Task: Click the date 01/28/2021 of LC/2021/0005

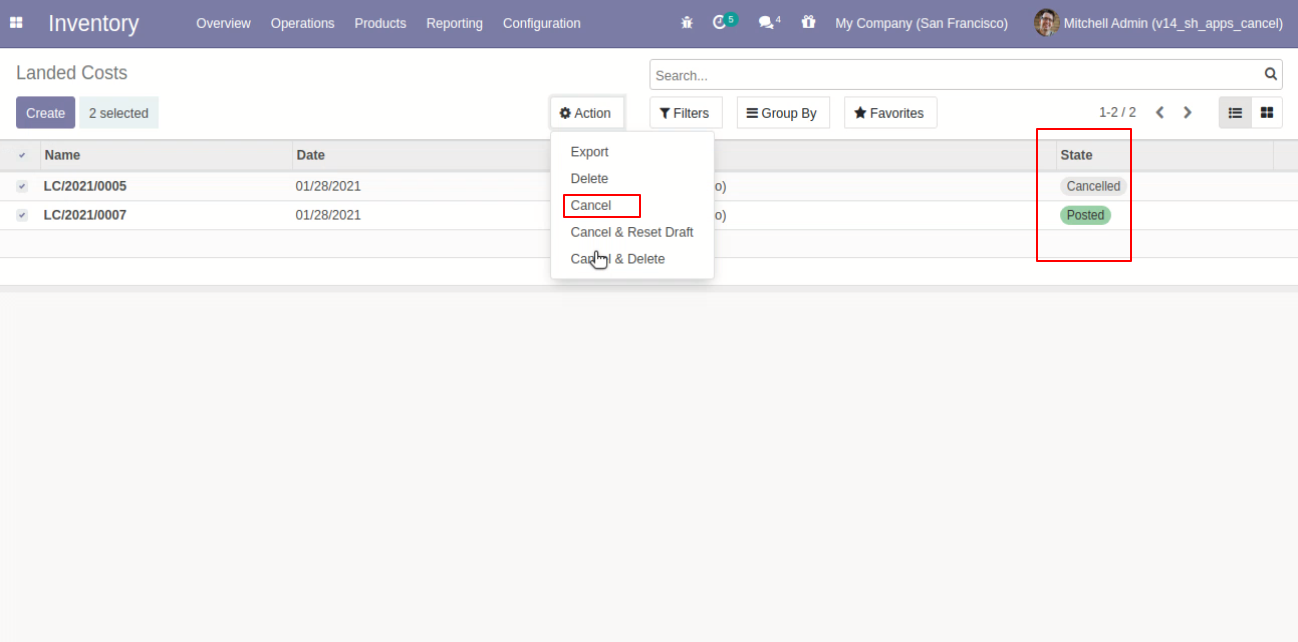Action: pos(328,186)
